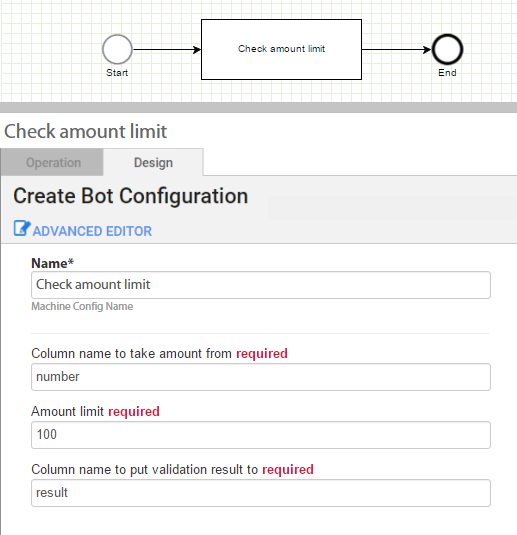Image resolution: width=517 pixels, height=535 pixels.
Task: Click the Amount limit required label
Action: click(x=95, y=411)
